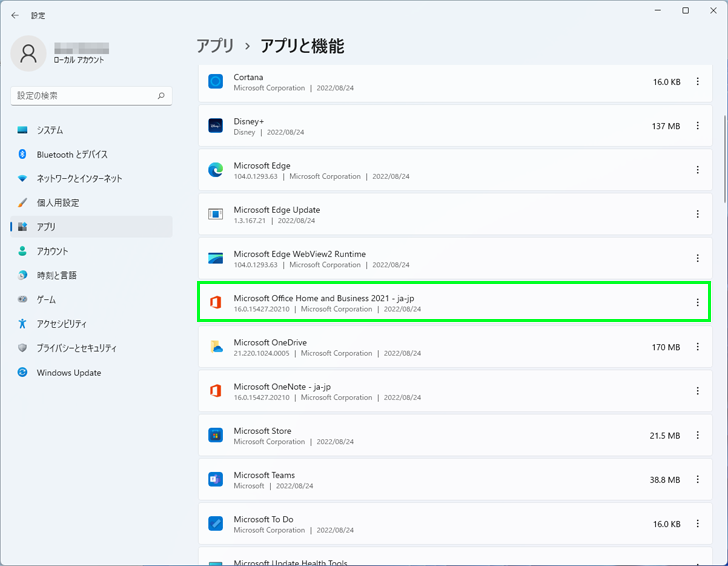
Task: Open Microsoft Teams more options menu
Action: (x=697, y=479)
